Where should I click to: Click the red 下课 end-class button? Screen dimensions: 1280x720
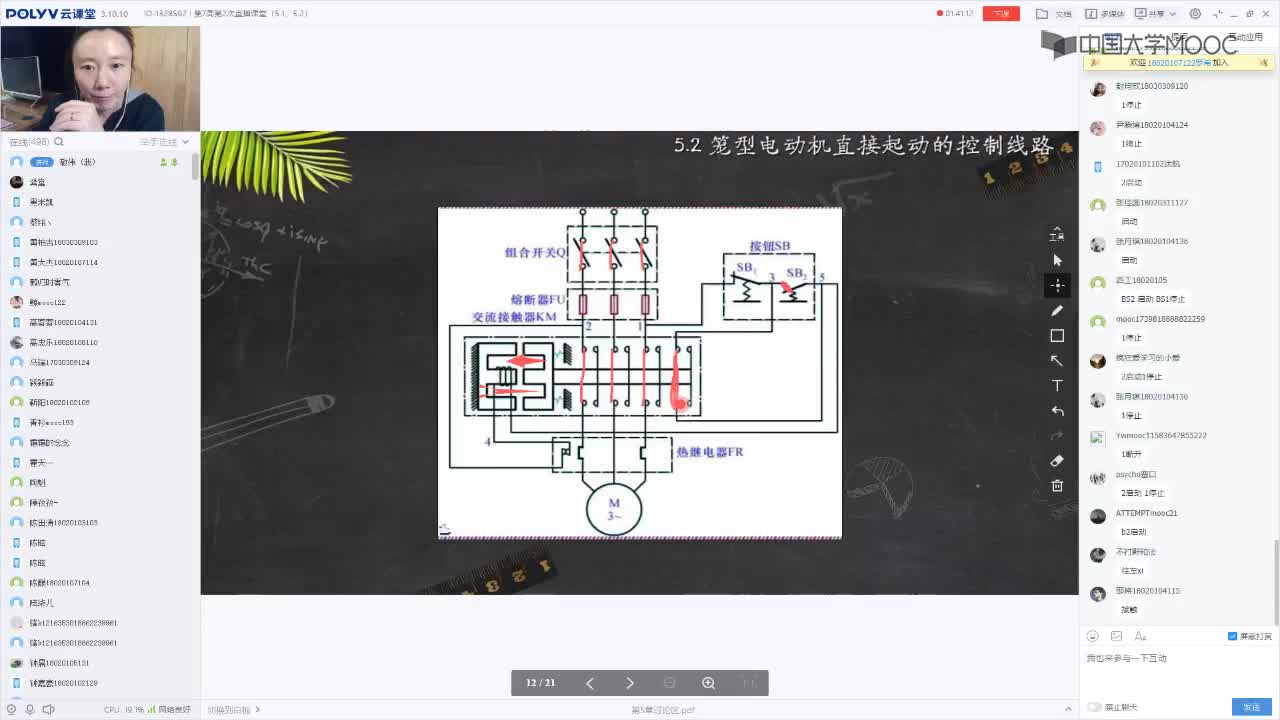1001,14
